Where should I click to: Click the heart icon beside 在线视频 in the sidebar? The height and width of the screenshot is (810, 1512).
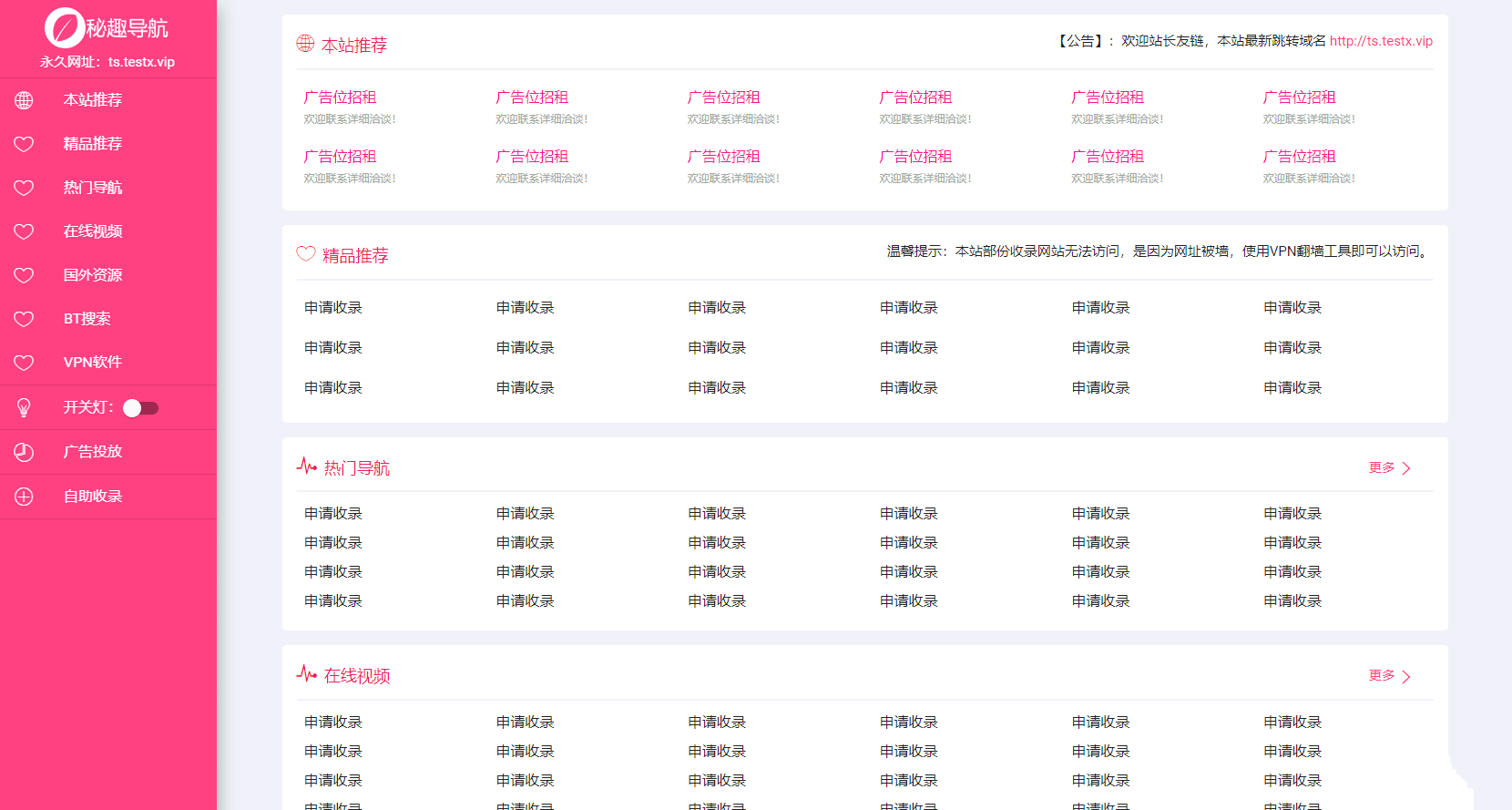24,231
